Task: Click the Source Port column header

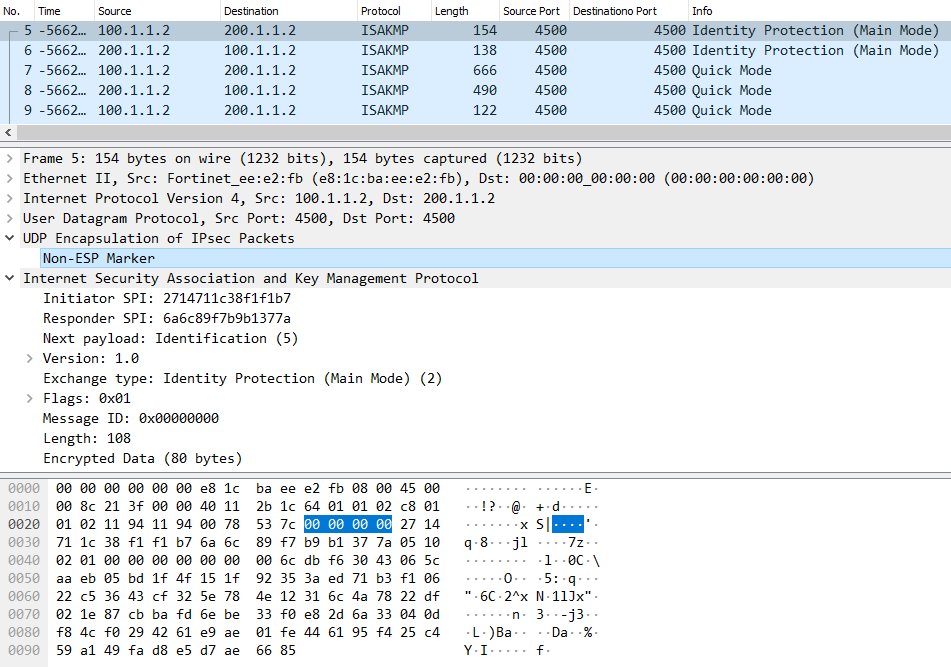Action: click(x=533, y=11)
